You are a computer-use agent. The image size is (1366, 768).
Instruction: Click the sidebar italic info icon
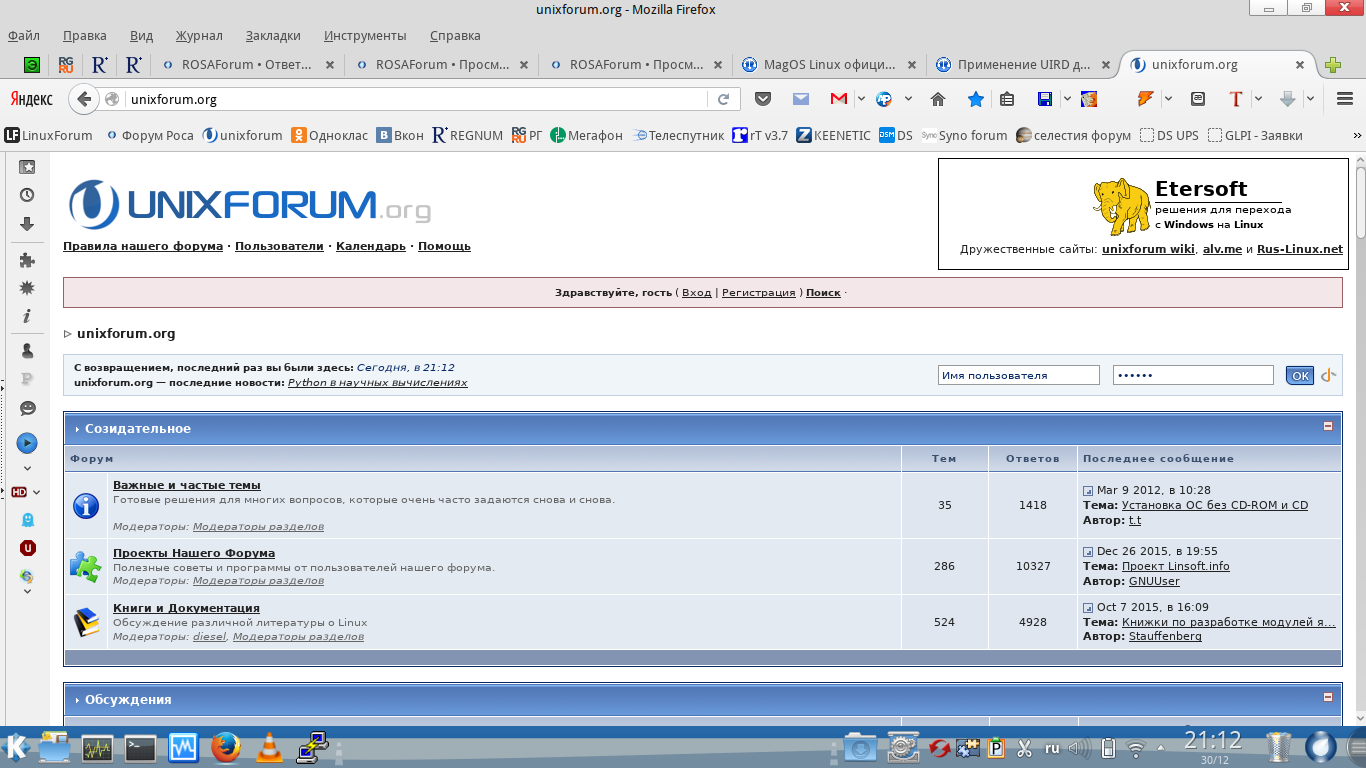pyautogui.click(x=27, y=316)
